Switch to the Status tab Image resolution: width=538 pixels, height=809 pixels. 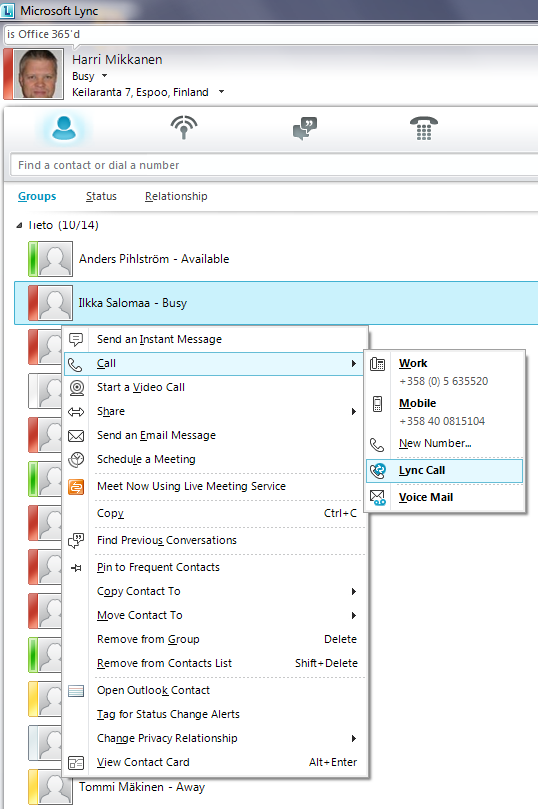(101, 196)
